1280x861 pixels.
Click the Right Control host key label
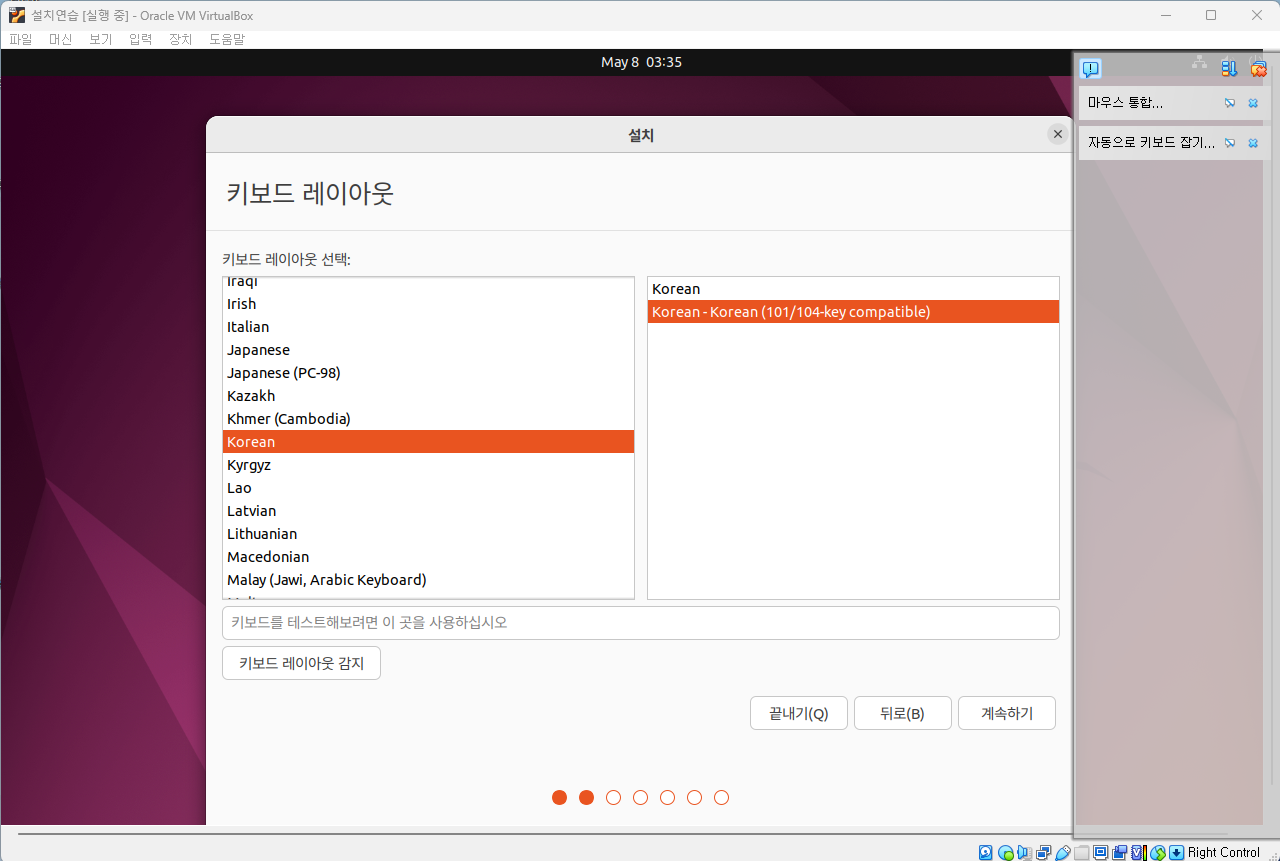[x=1224, y=852]
